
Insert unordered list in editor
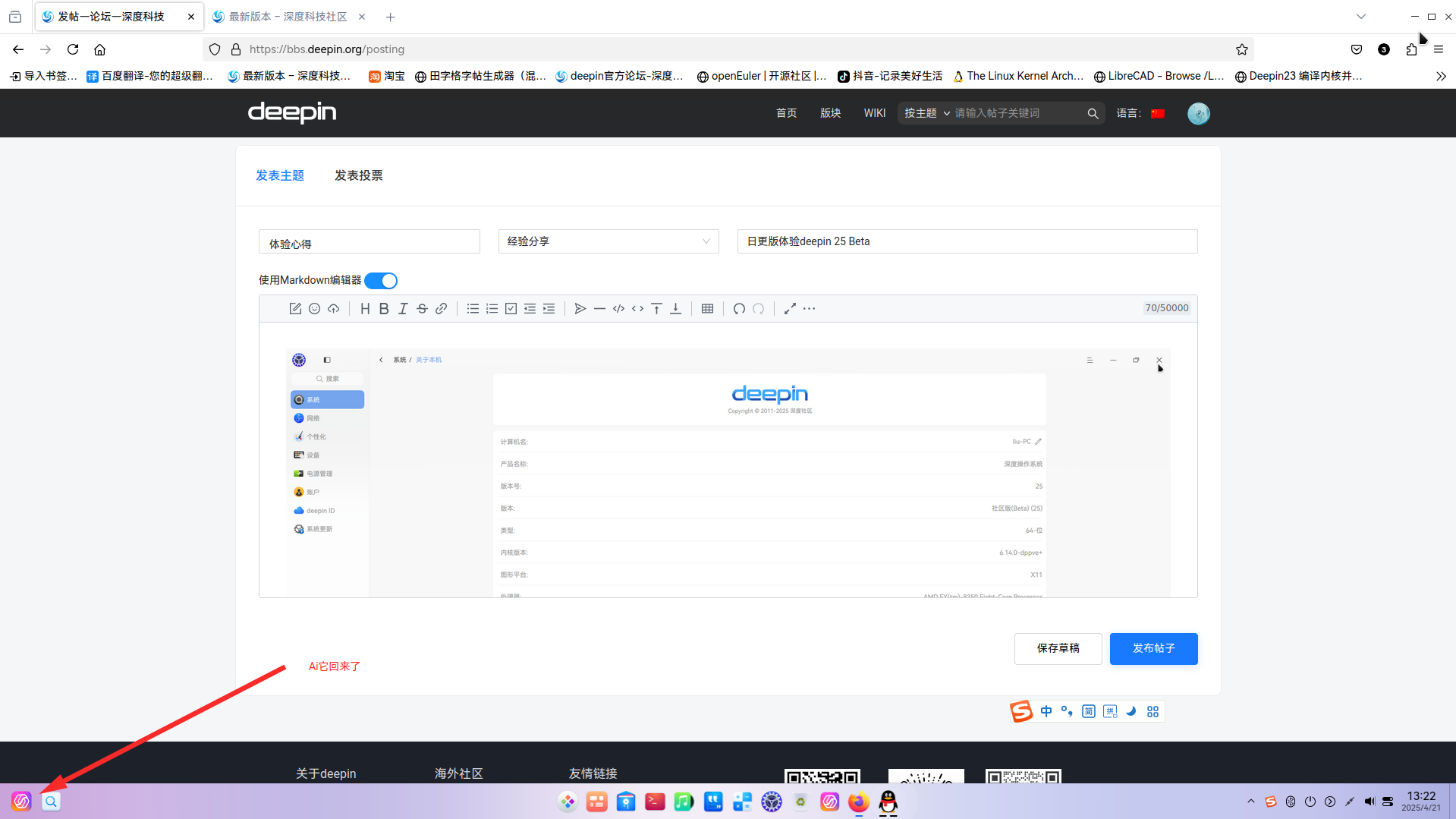[473, 309]
